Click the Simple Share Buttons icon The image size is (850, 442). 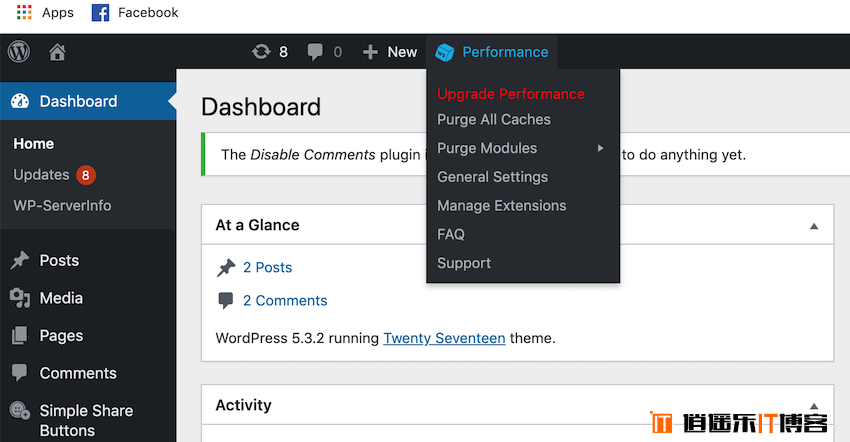pyautogui.click(x=20, y=411)
